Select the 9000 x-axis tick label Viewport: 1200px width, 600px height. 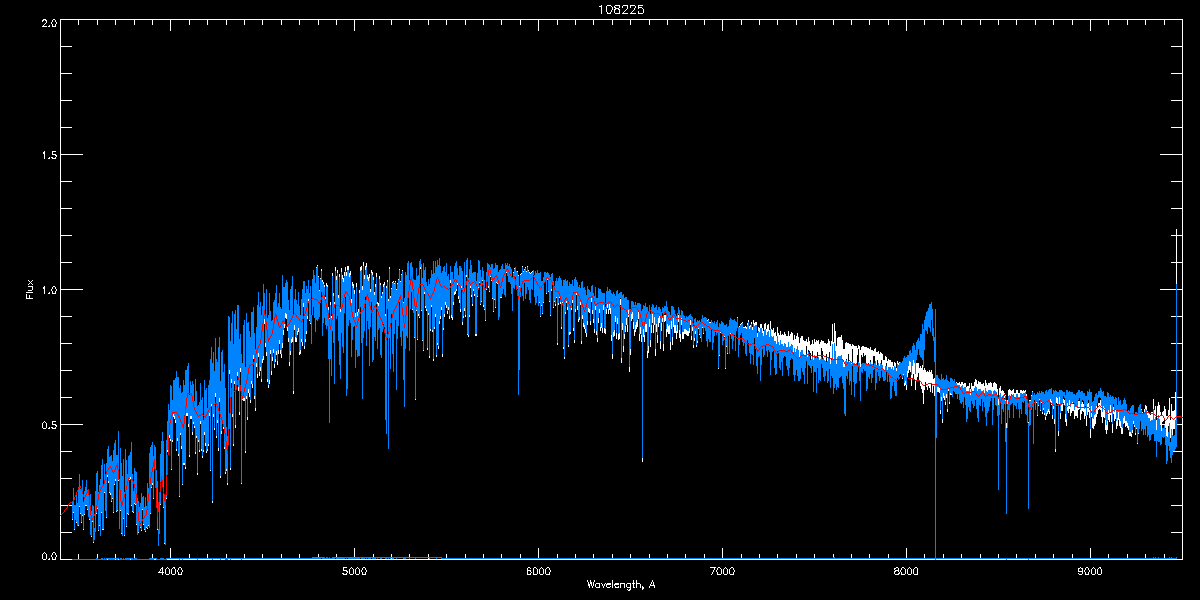[1090, 572]
